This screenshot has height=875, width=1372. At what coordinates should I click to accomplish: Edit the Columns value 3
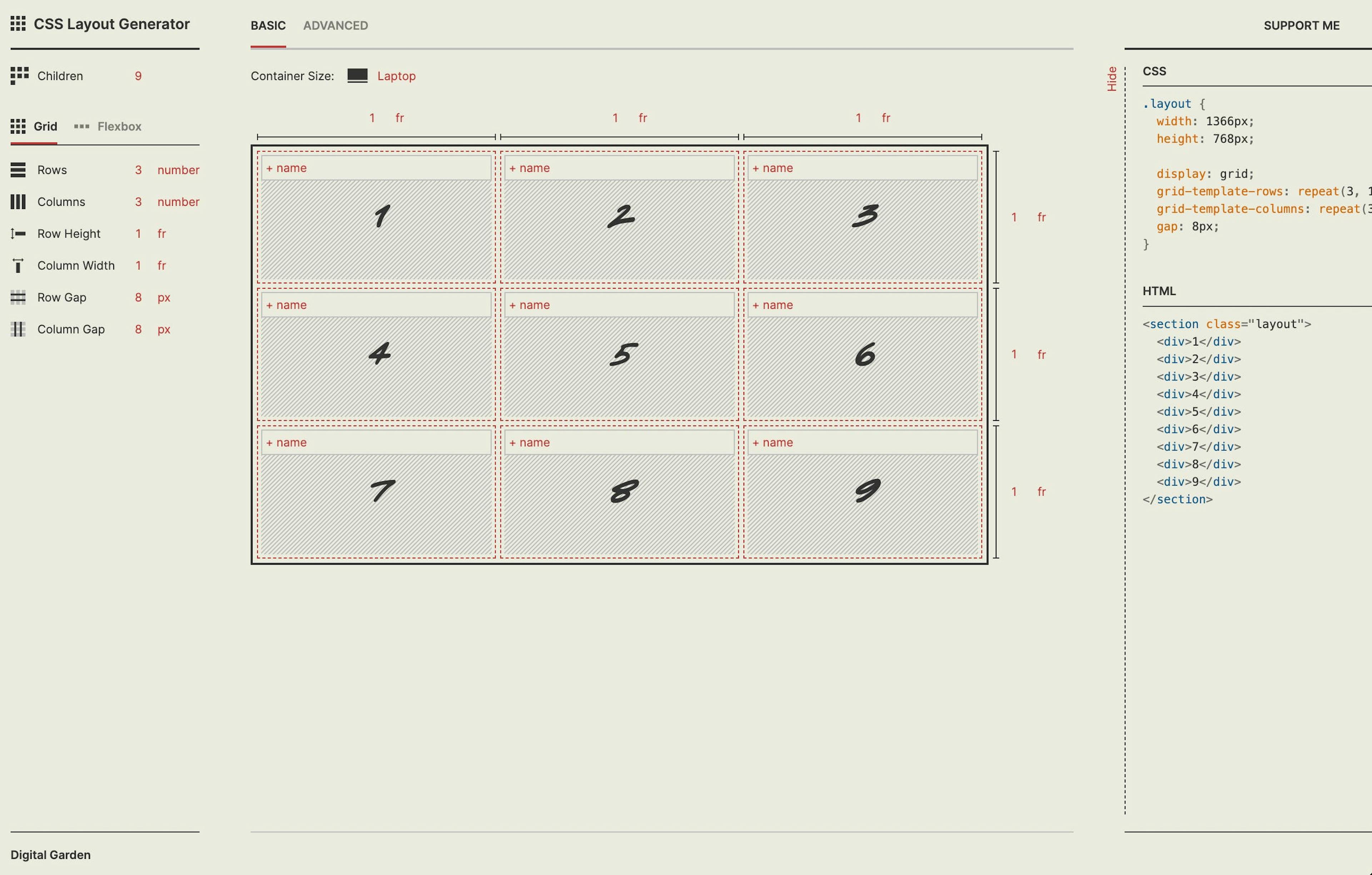pos(138,202)
